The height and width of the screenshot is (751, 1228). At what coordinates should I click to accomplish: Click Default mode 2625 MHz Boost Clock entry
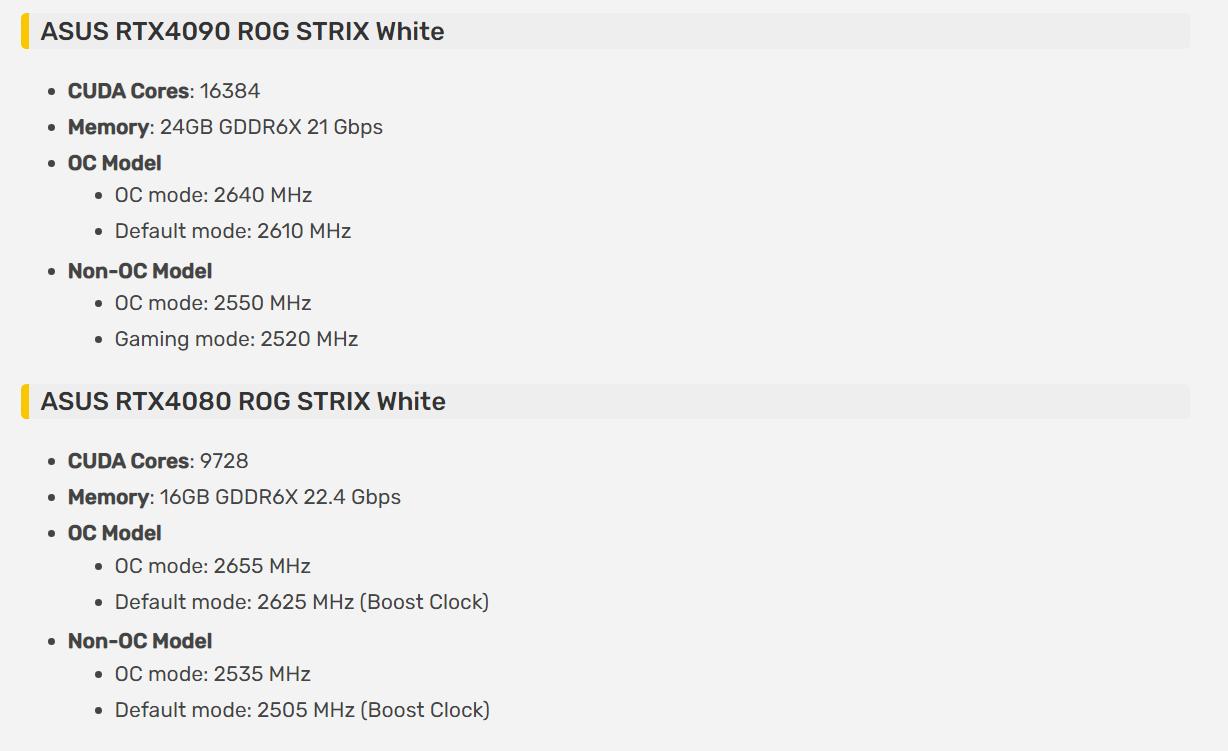pyautogui.click(x=301, y=602)
